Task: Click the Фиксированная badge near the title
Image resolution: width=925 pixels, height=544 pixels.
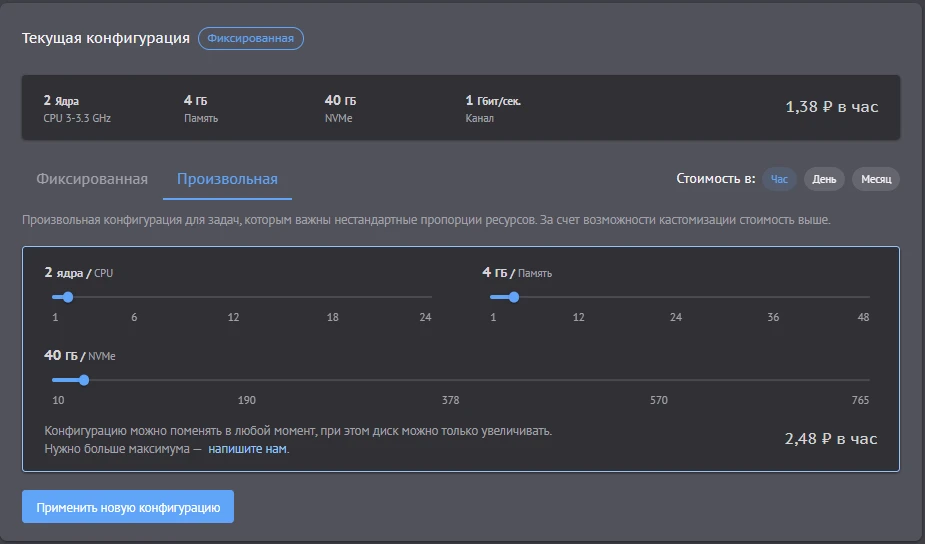Action: 251,38
